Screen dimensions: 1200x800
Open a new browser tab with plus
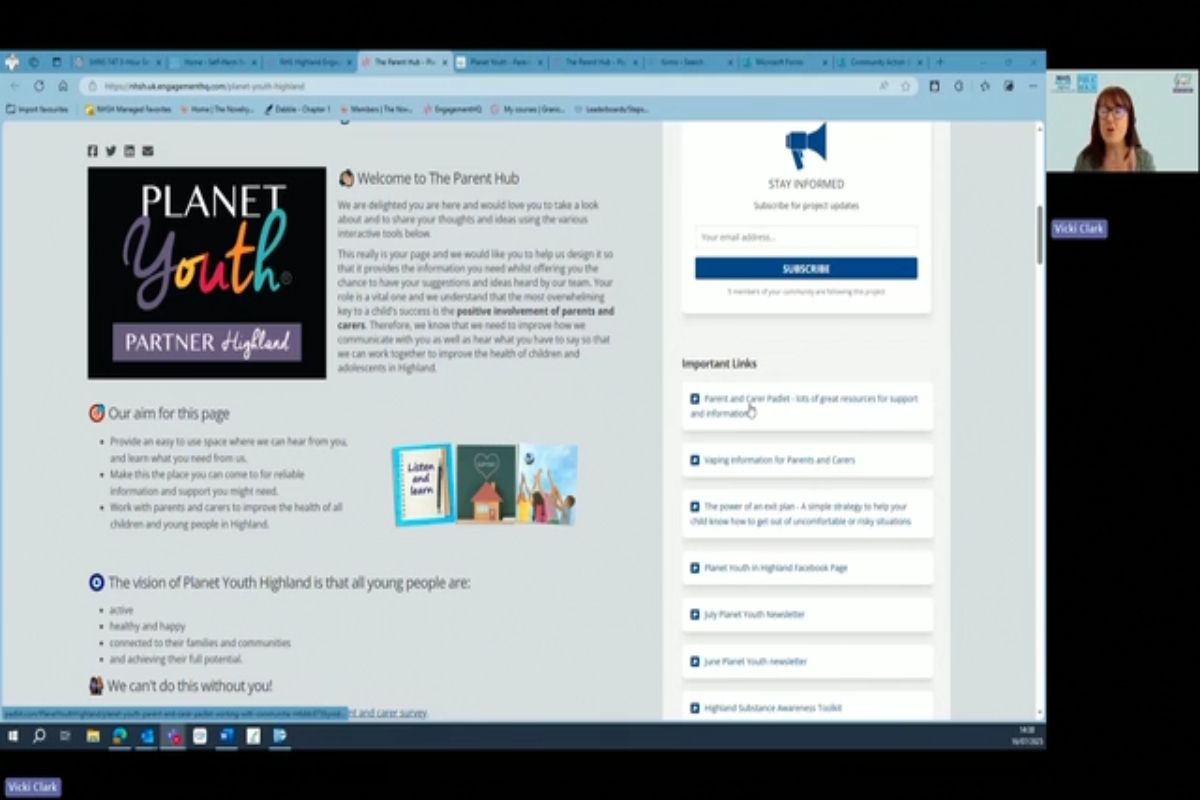(938, 62)
